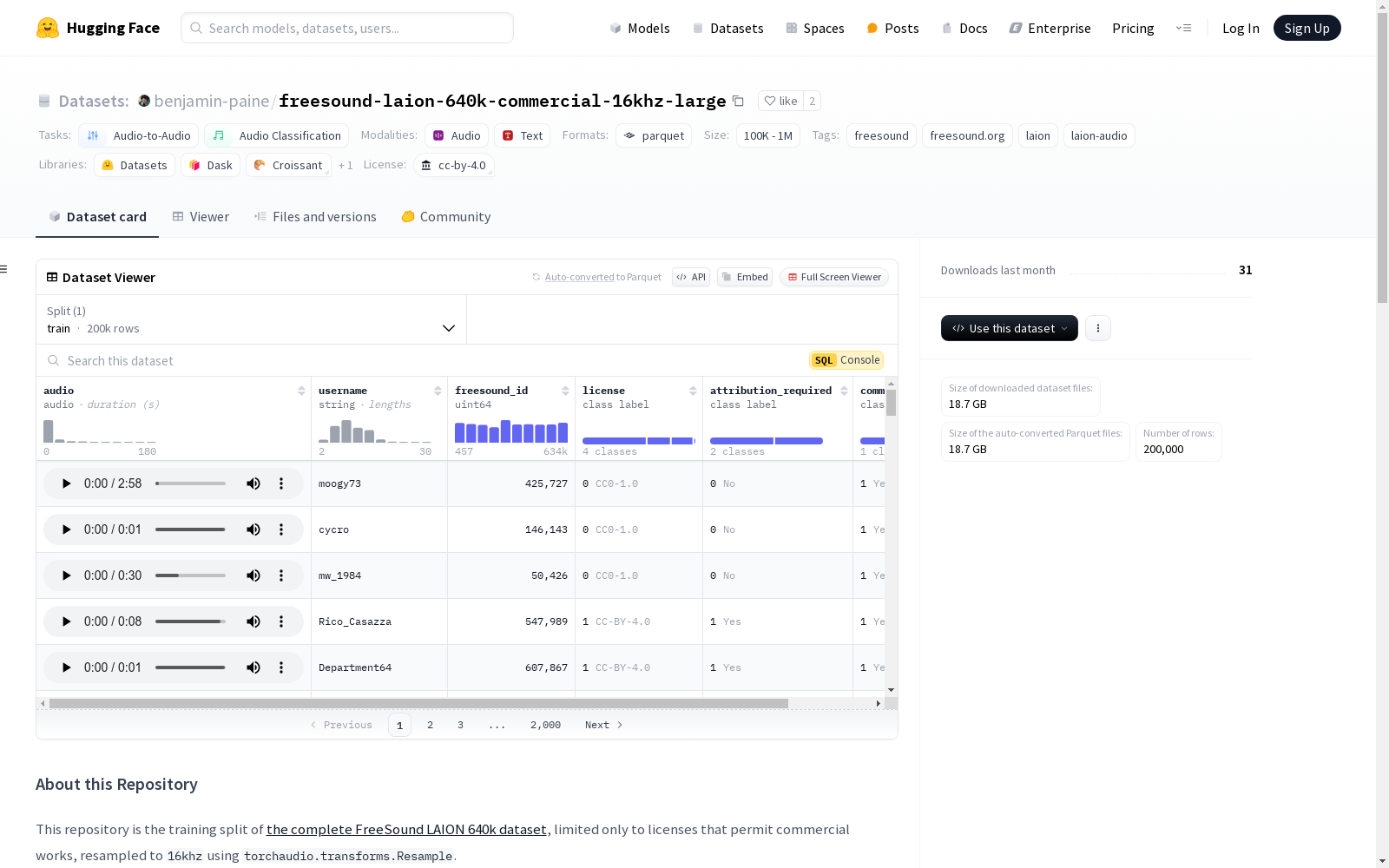The image size is (1389, 868).
Task: Sort the username column
Action: pyautogui.click(x=438, y=391)
